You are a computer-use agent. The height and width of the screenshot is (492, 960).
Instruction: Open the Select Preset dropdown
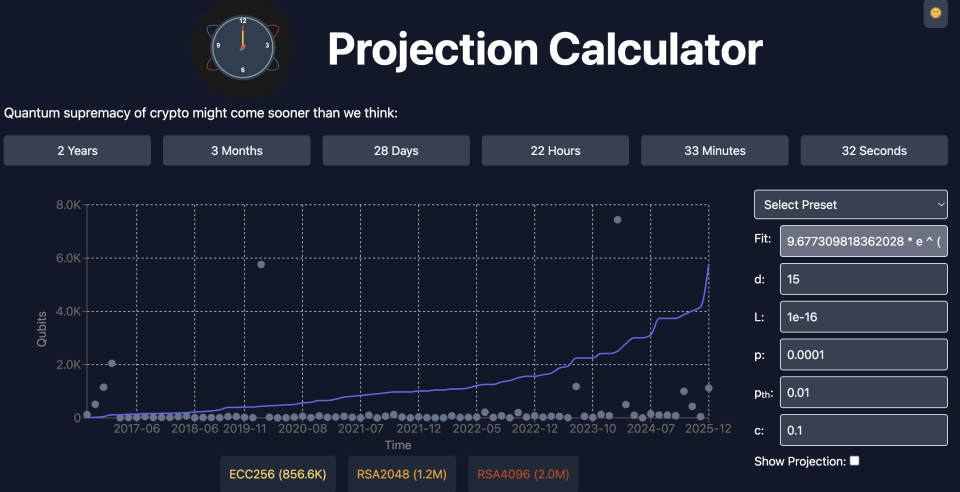click(850, 204)
